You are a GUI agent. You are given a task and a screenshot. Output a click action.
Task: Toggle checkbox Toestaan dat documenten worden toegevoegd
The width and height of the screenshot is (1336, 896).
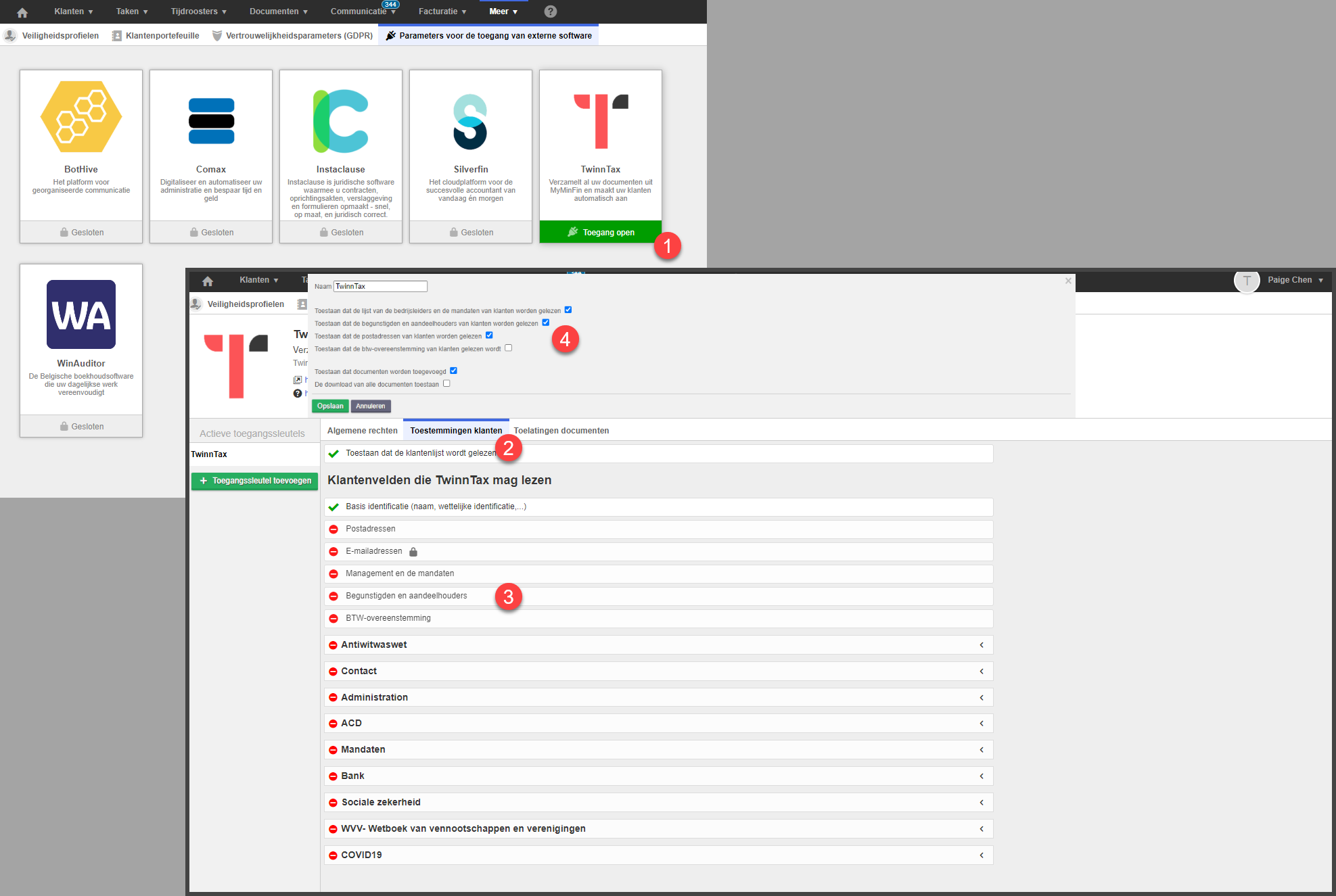(454, 371)
